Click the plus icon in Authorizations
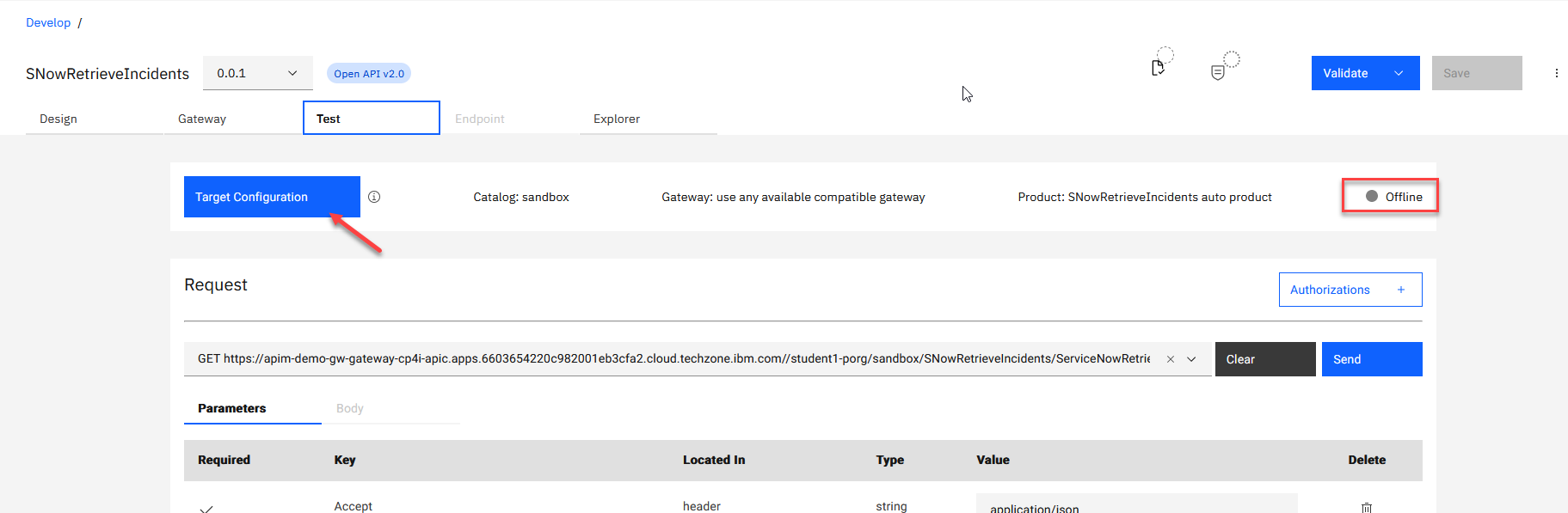 pos(1400,290)
